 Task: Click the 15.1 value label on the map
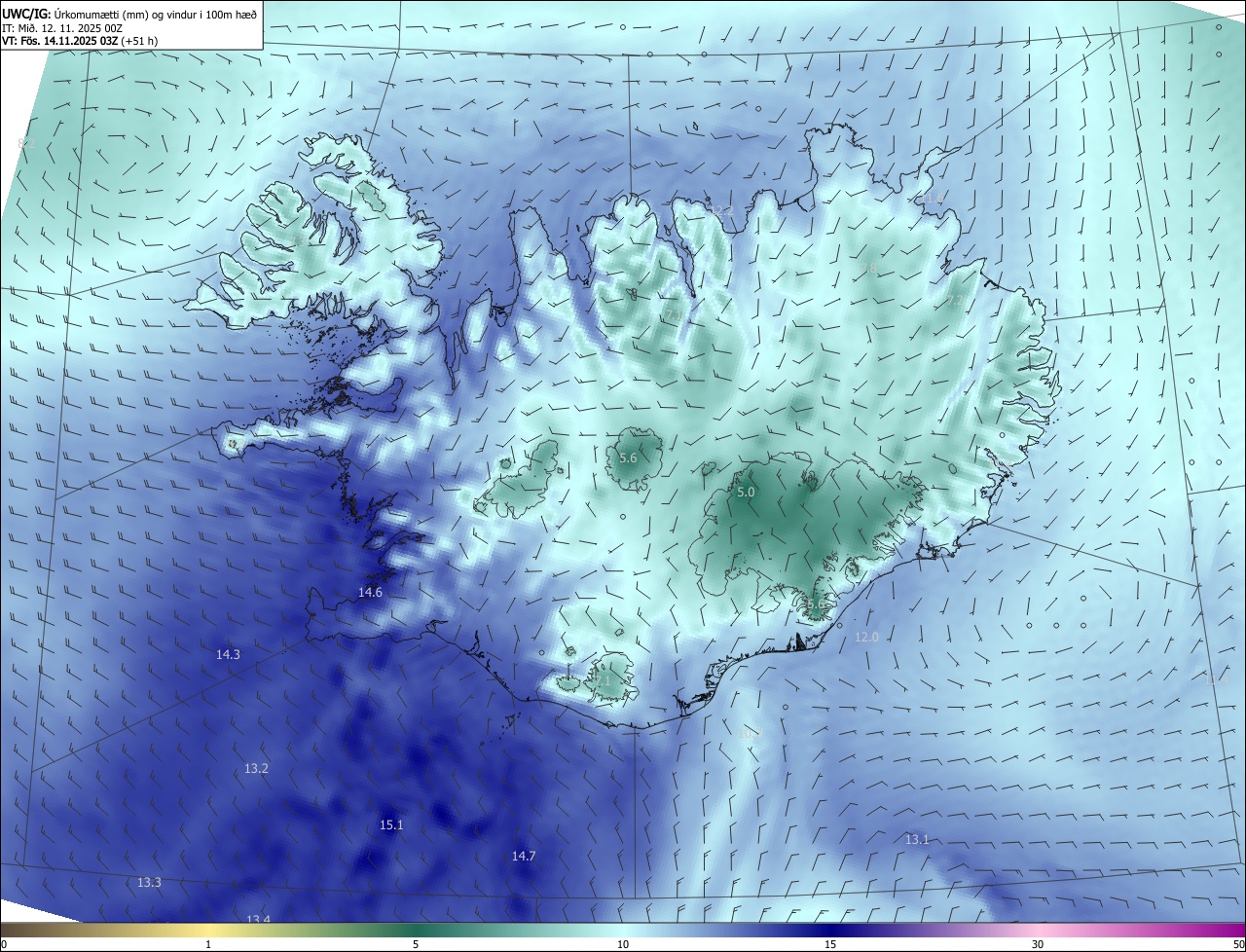[391, 825]
